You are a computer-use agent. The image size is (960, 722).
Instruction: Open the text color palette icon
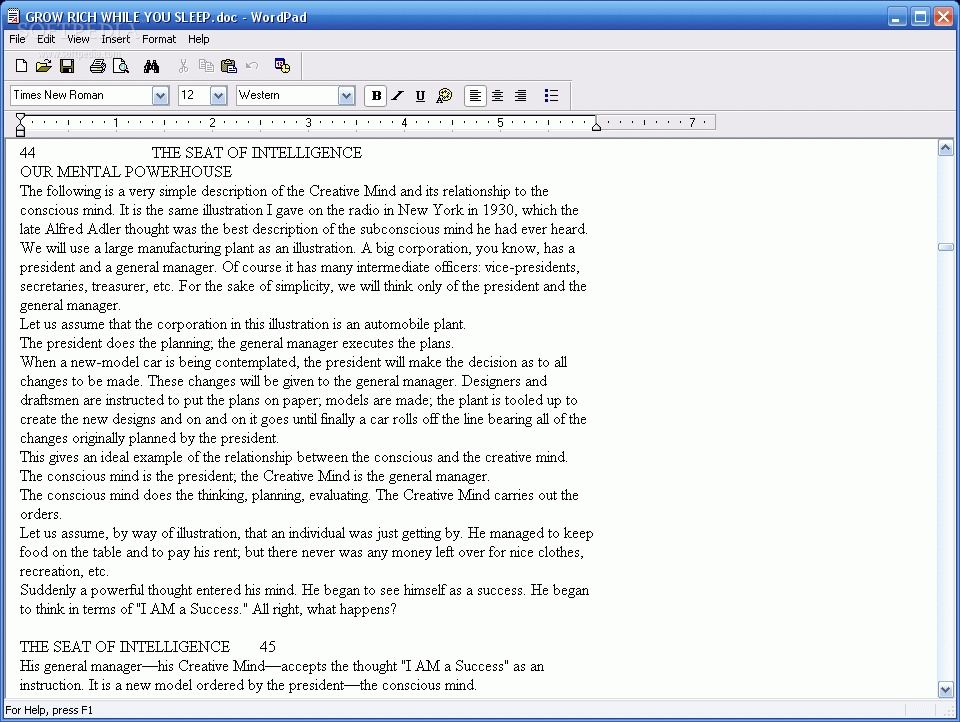coord(444,96)
